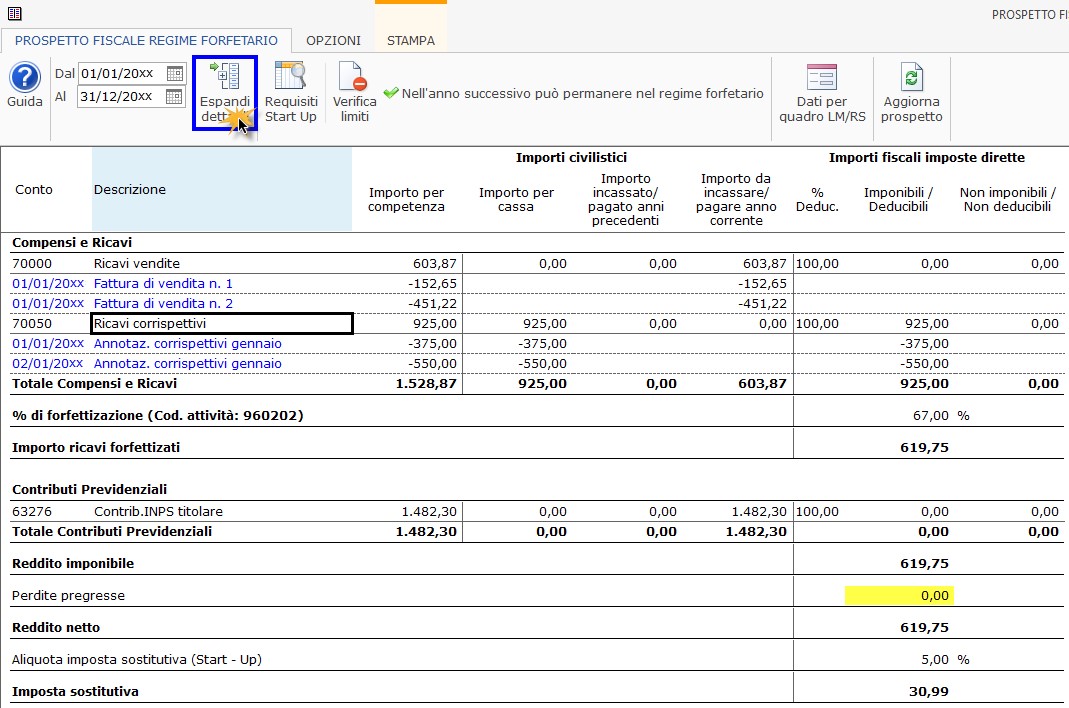Select Contrib.INPS titolare description

(158, 511)
